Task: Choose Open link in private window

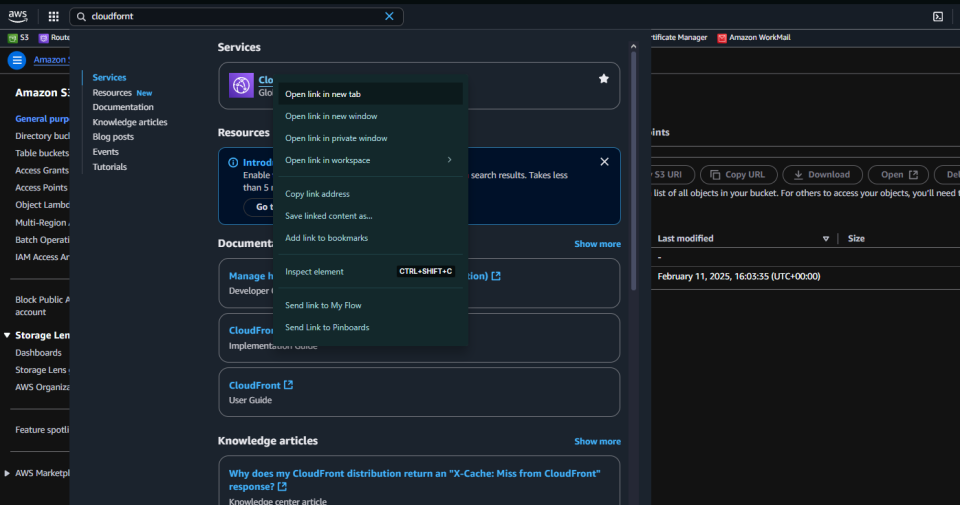Action: 370,138
